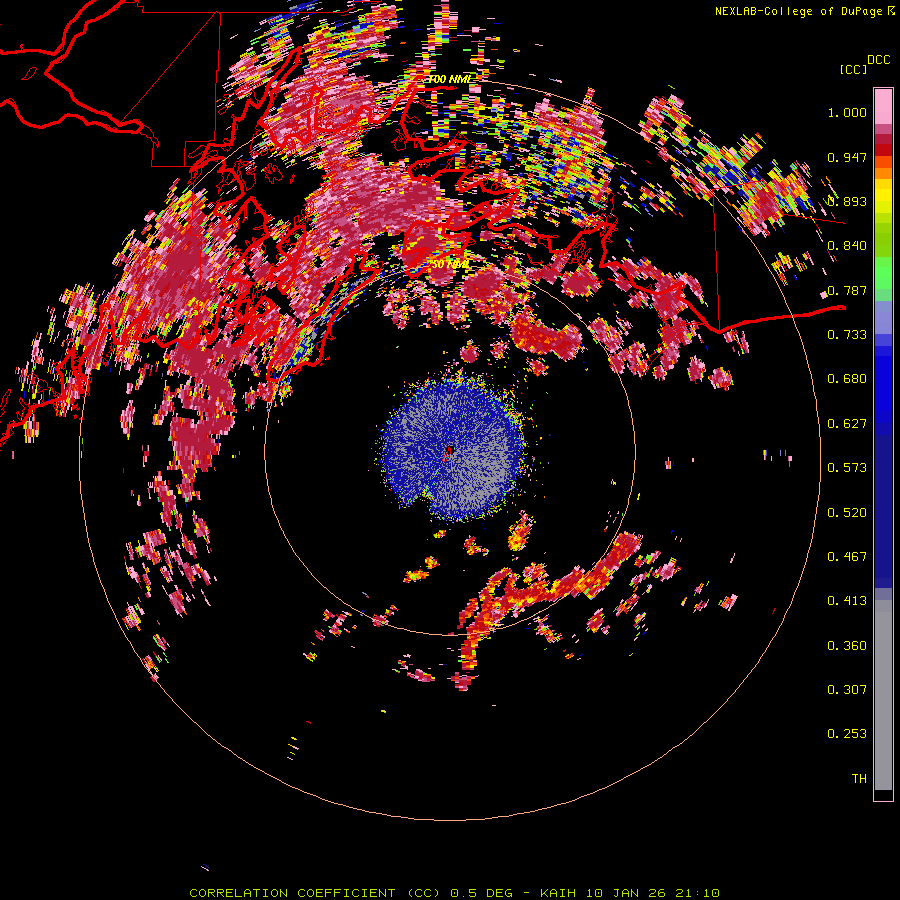Click the TH threshold label in the legend
The image size is (900, 900).
859,779
